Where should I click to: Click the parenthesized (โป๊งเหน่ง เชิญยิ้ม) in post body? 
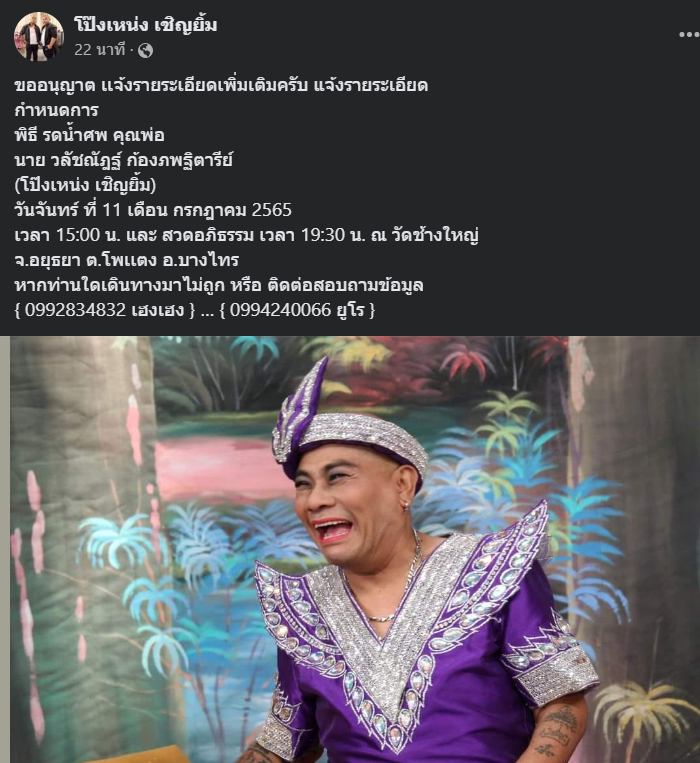point(85,185)
